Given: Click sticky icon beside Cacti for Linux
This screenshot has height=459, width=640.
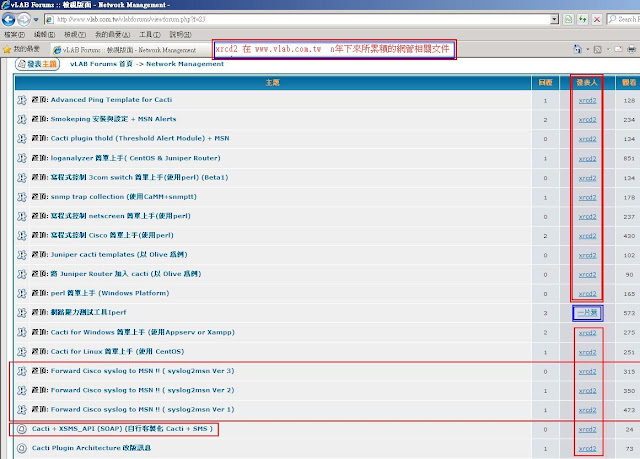Looking at the screenshot, I should tap(22, 352).
